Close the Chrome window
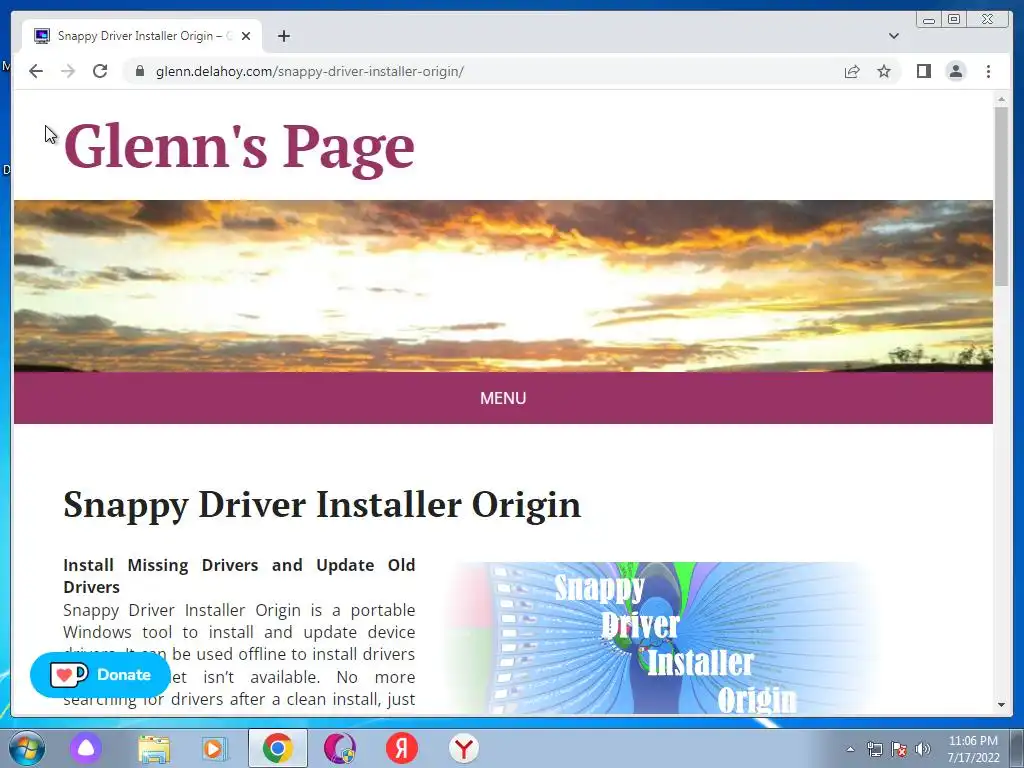This screenshot has height=768, width=1024. (x=987, y=20)
